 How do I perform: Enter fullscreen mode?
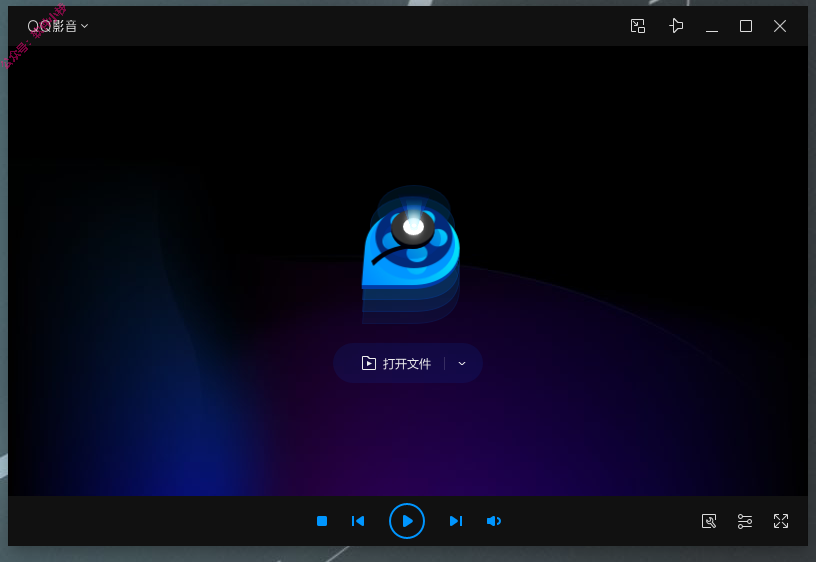(x=781, y=521)
